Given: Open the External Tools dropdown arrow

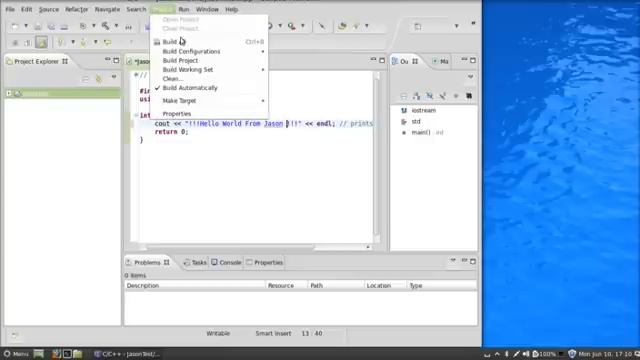Looking at the screenshot, I should (x=303, y=26).
